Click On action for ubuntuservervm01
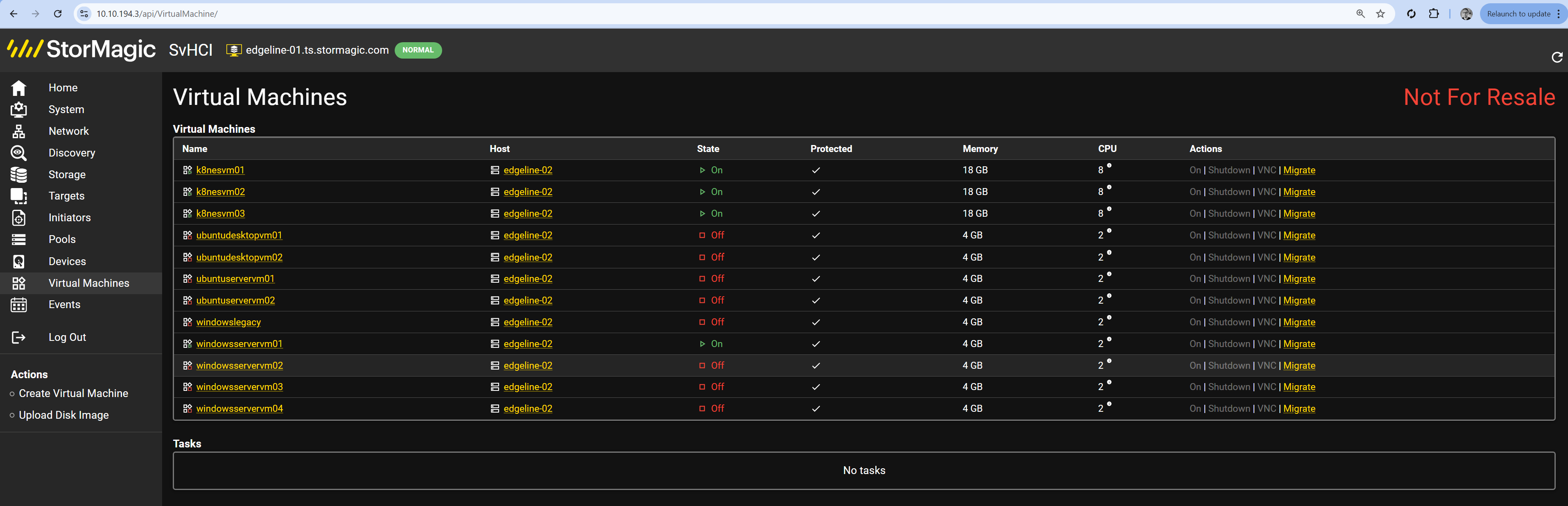 (1195, 279)
